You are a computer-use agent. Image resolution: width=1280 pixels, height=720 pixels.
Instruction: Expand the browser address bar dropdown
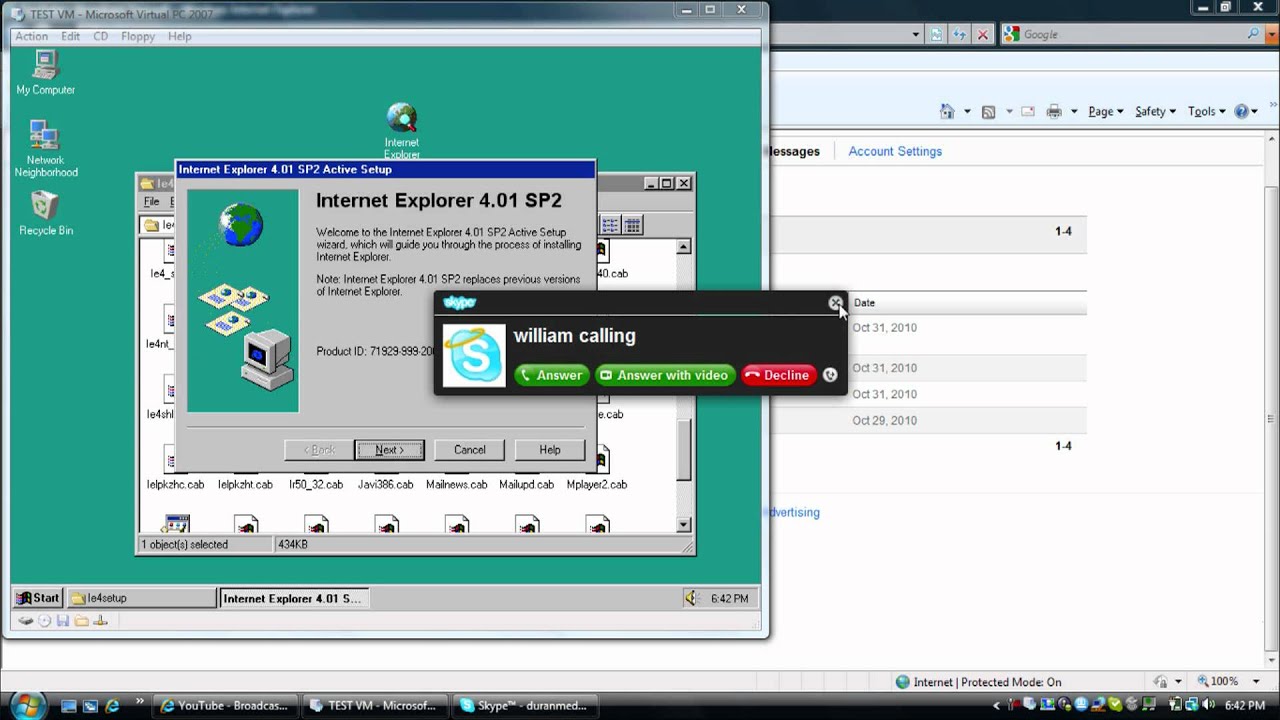point(915,34)
